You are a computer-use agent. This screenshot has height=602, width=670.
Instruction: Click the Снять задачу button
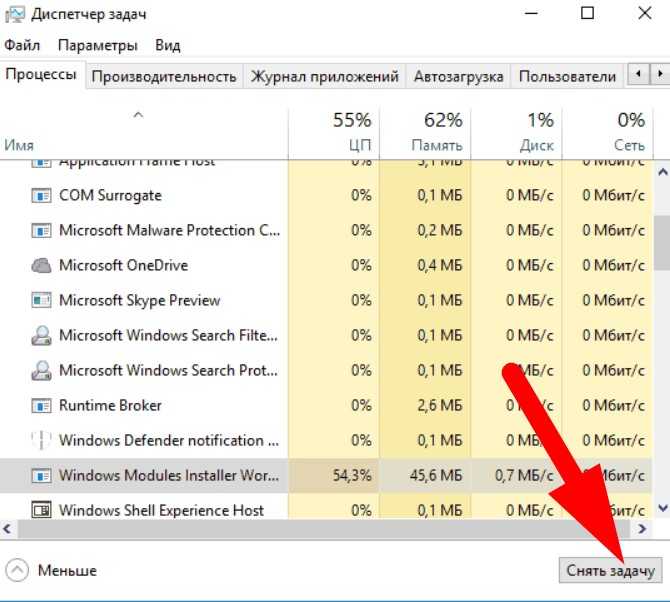pyautogui.click(x=610, y=570)
